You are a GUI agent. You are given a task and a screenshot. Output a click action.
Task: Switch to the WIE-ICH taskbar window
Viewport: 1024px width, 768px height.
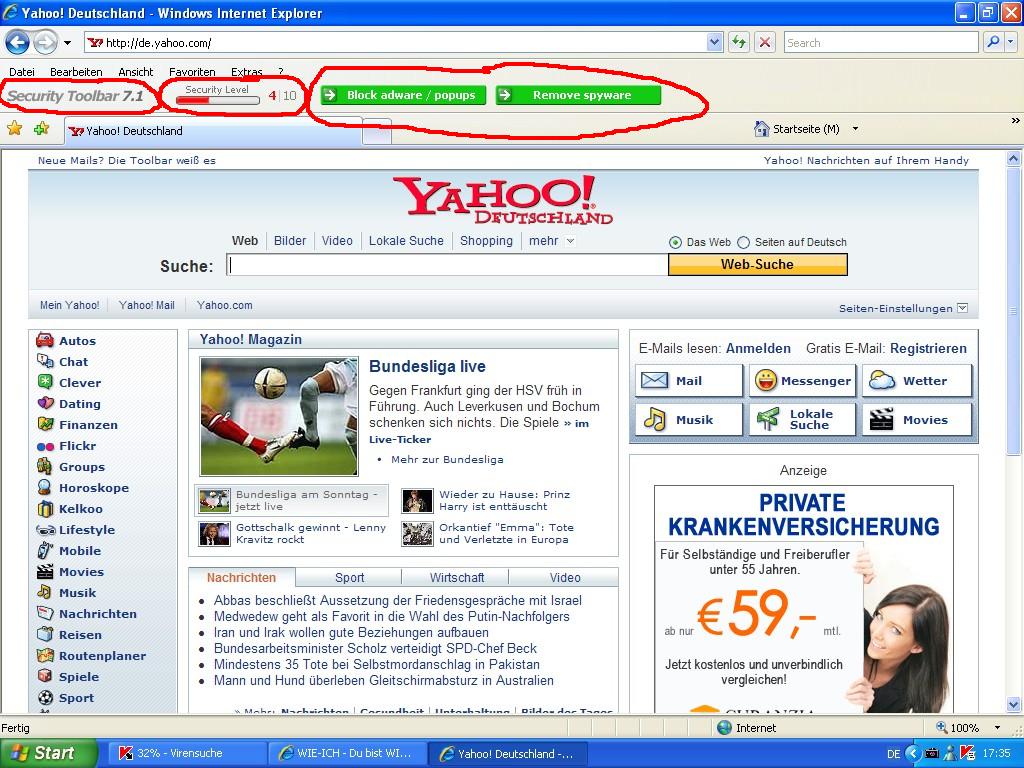(x=347, y=753)
